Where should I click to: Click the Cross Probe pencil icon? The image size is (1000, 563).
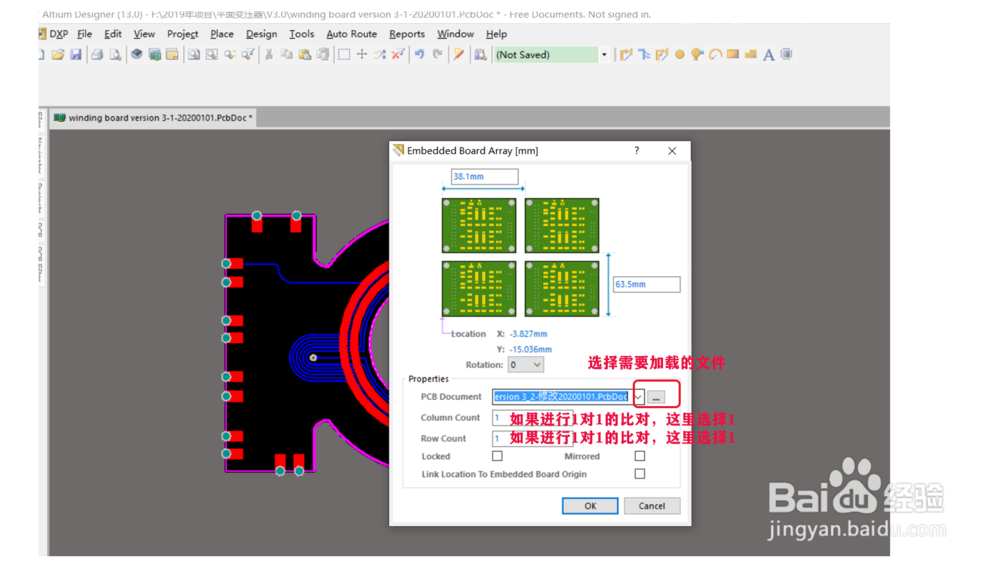[459, 55]
